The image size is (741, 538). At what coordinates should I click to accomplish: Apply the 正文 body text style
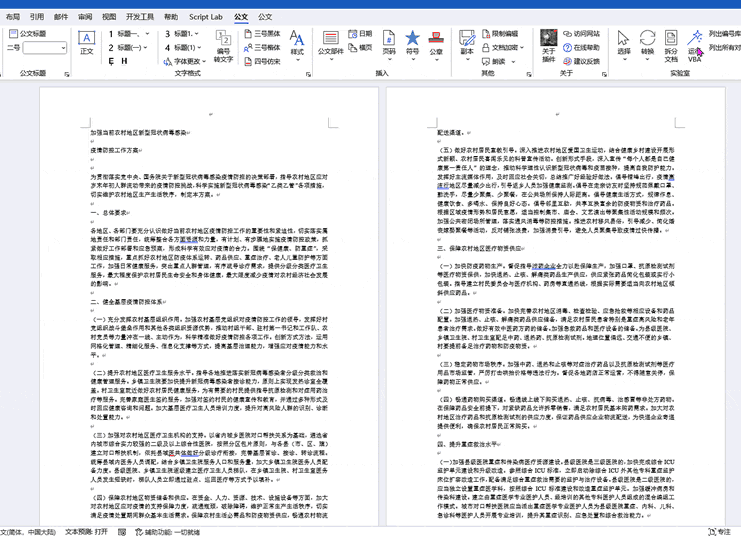pyautogui.click(x=86, y=43)
